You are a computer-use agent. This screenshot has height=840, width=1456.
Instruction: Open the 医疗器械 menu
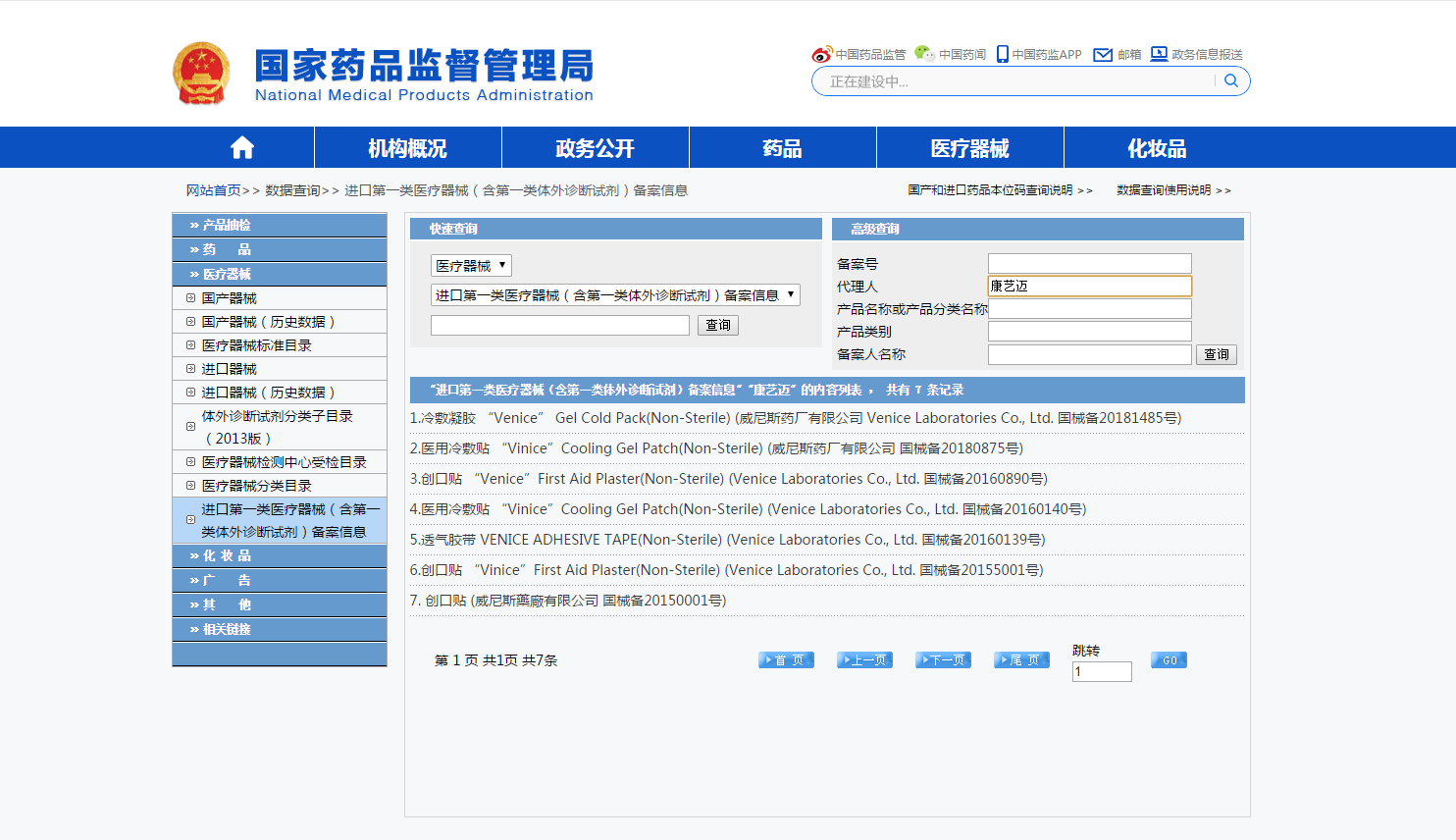point(970,148)
